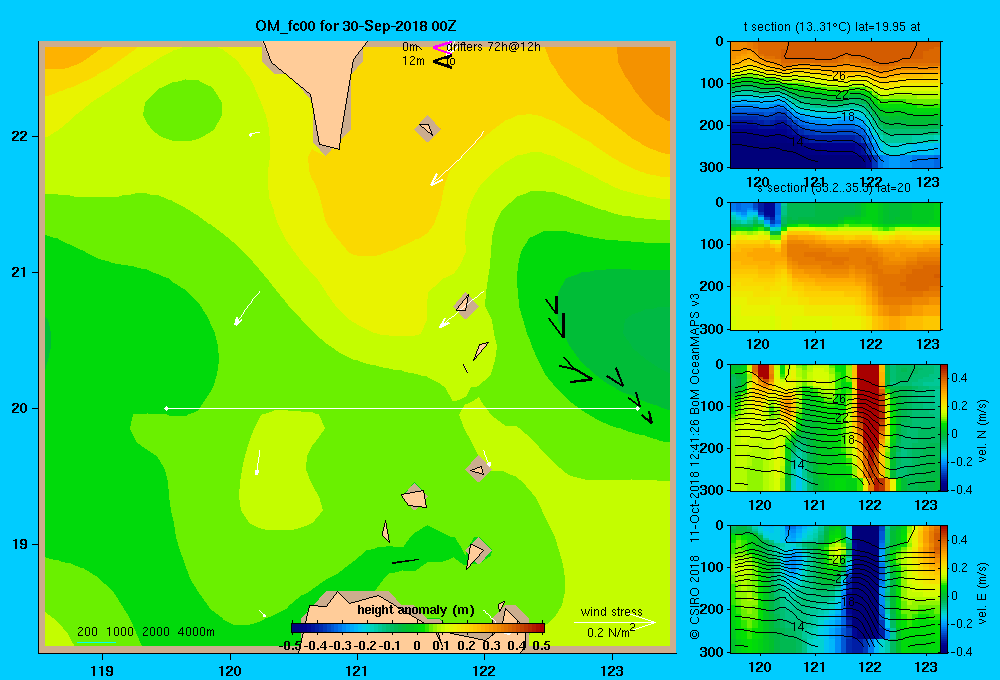Click the east endpoint of the white section line
Viewport: 1000px width, 680px height.
pos(637,408)
